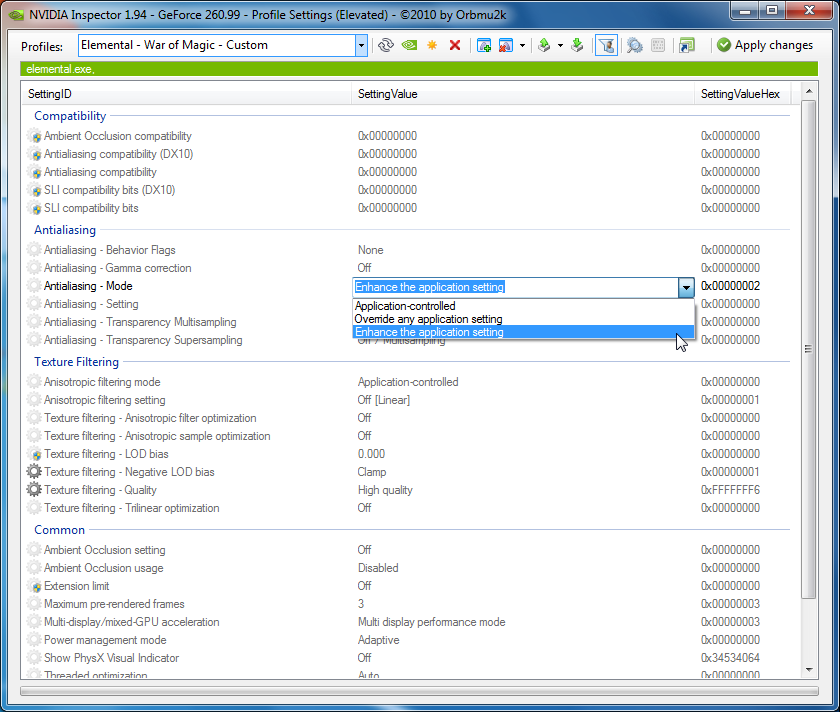Open the Profiles dropdown list
Viewport: 840px width, 712px height.
[x=361, y=45]
